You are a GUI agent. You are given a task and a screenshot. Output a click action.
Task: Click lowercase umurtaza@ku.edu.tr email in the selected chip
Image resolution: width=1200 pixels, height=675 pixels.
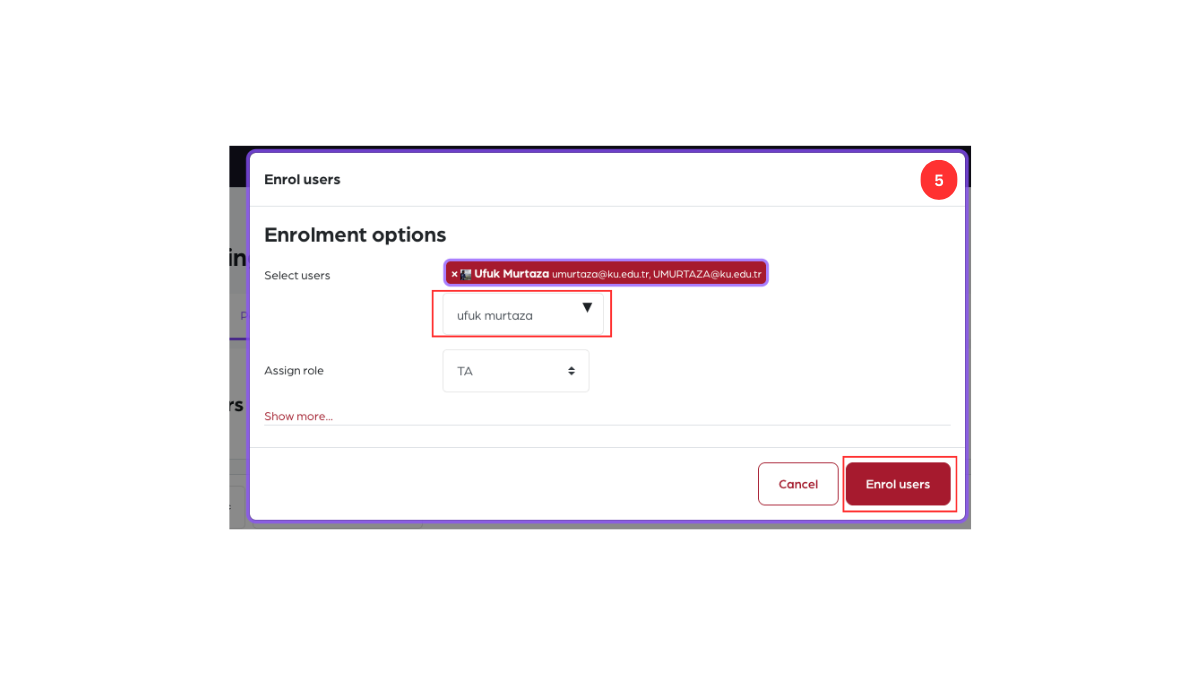point(600,274)
